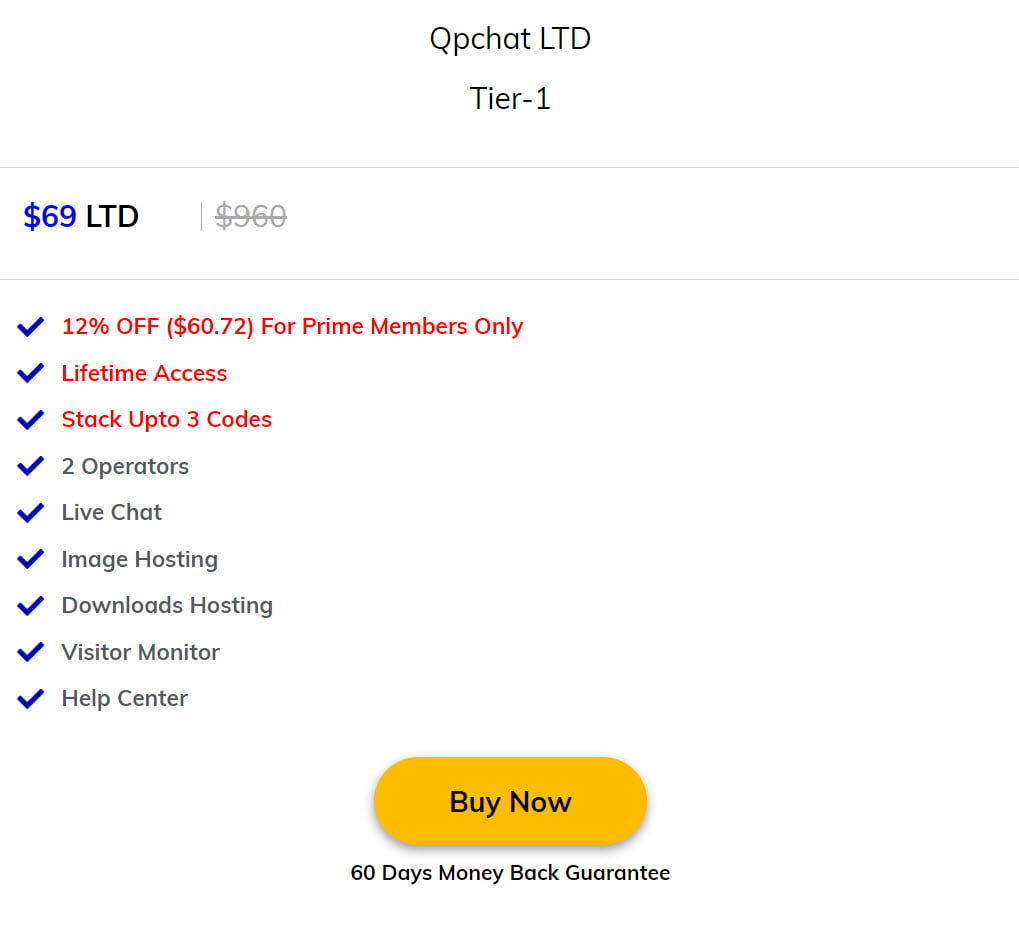
Task: Click the blue $69 price
Action: click(49, 216)
